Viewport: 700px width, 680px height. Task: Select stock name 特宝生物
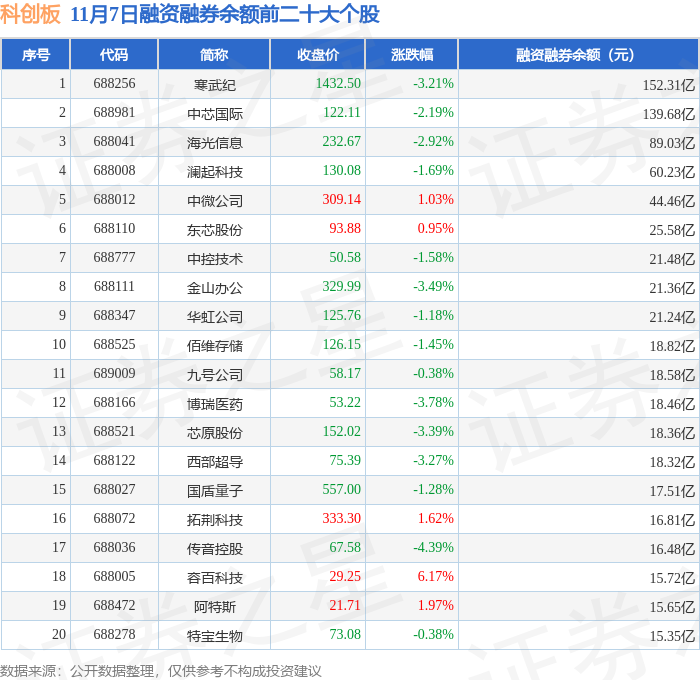click(215, 636)
